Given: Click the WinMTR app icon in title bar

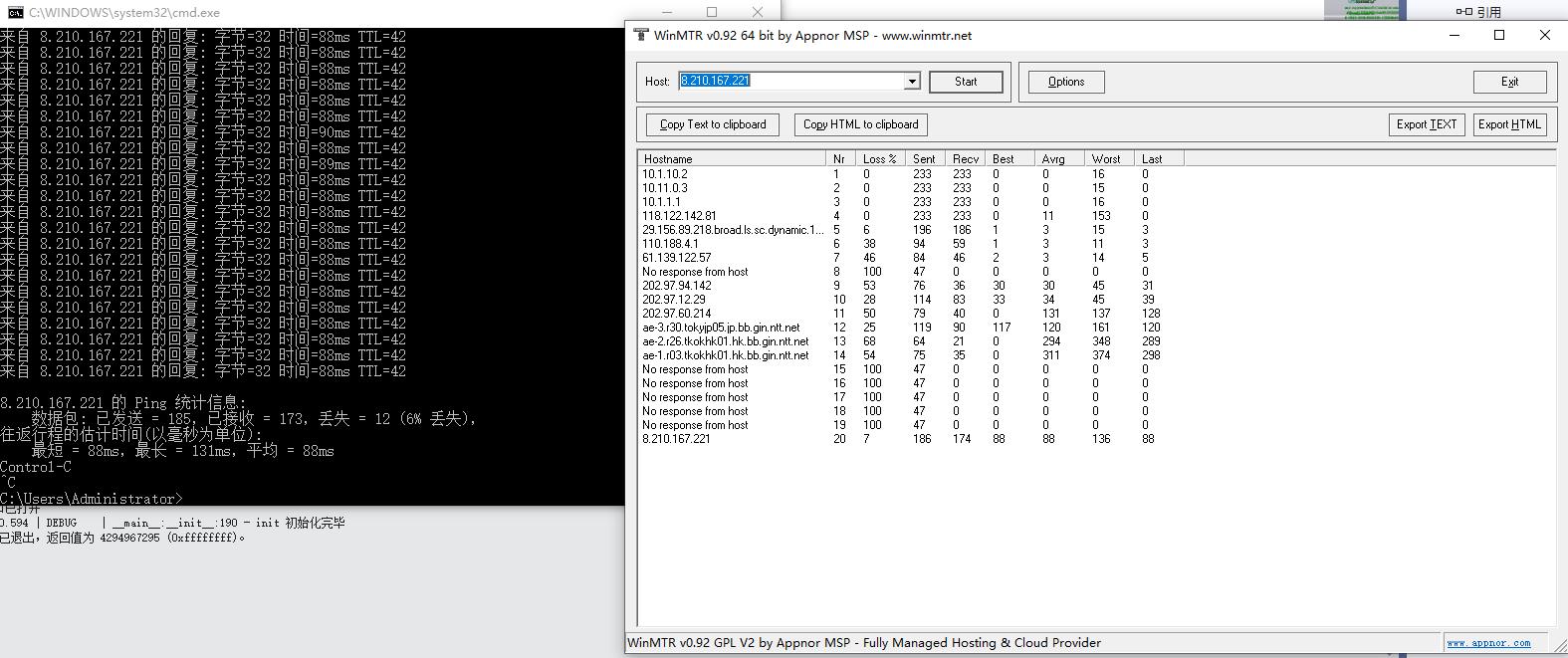Looking at the screenshot, I should (641, 35).
